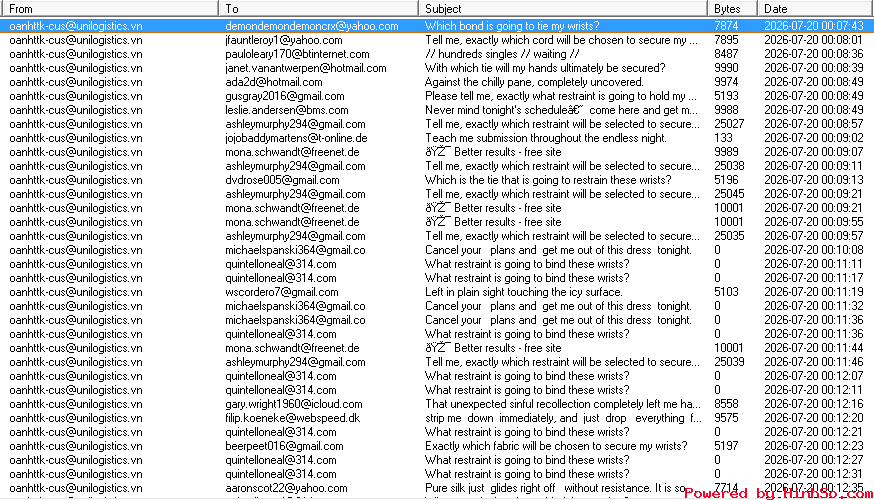The width and height of the screenshot is (874, 500).
Task: Click recipient jojobaddymartens@t-online.de
Action: coord(296,138)
